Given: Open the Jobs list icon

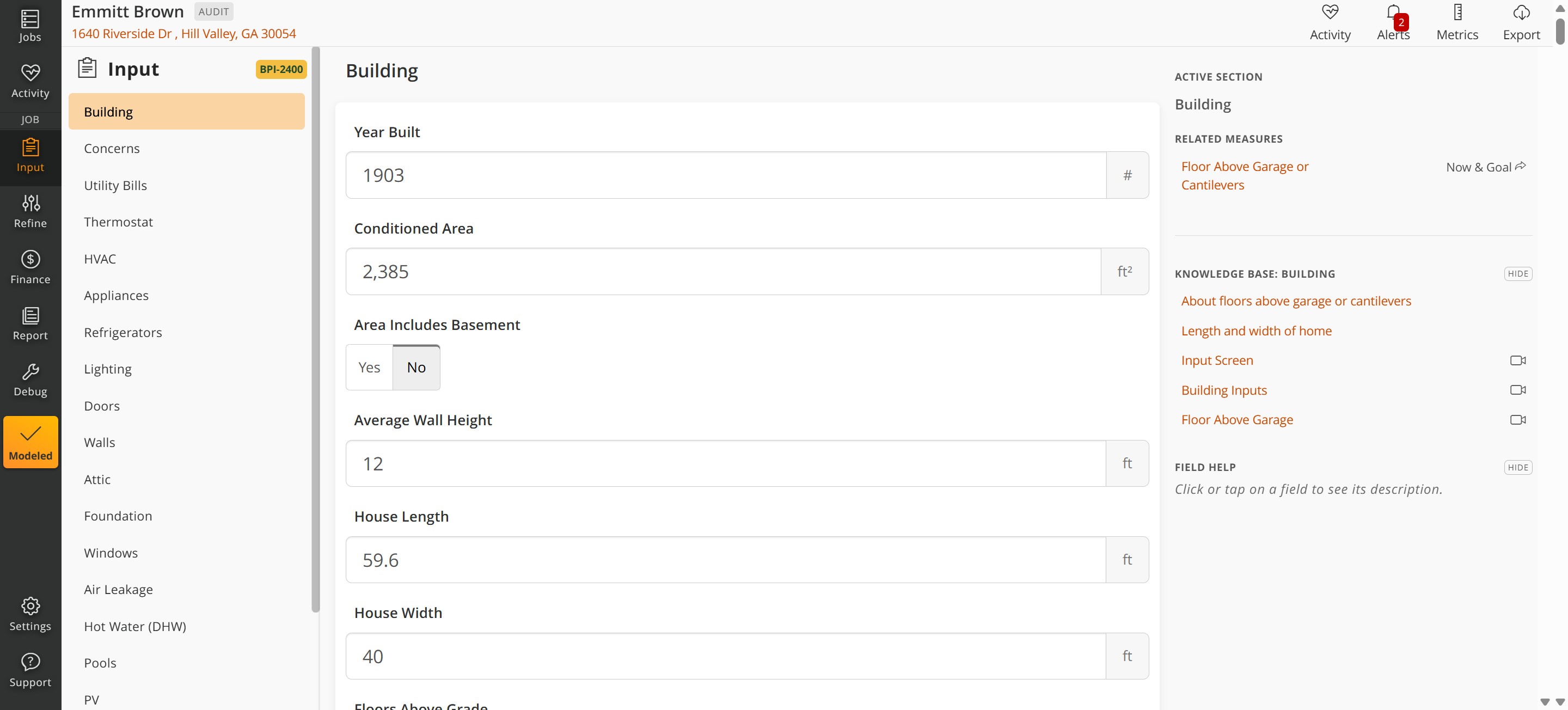Looking at the screenshot, I should 30,20.
